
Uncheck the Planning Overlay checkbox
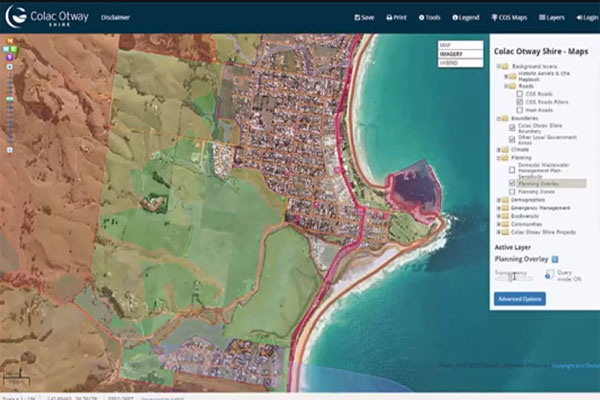[x=512, y=183]
